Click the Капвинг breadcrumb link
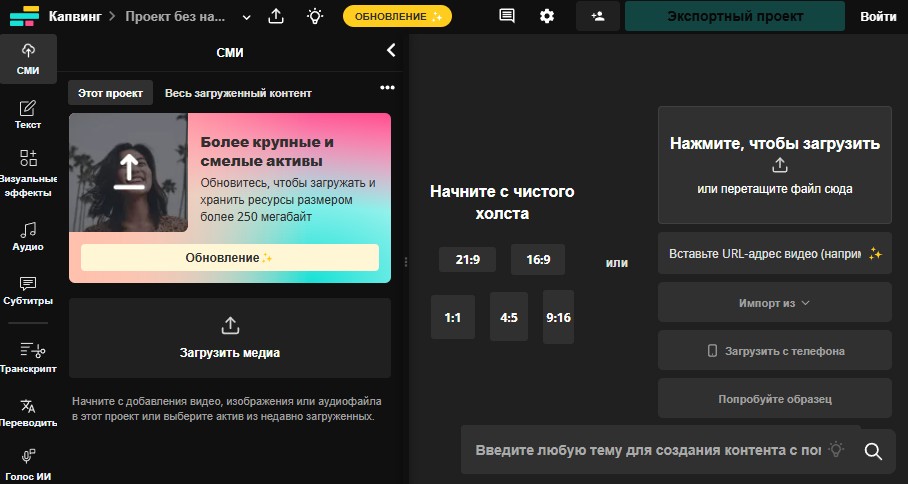Screen dimensions: 908x484 point(75,16)
